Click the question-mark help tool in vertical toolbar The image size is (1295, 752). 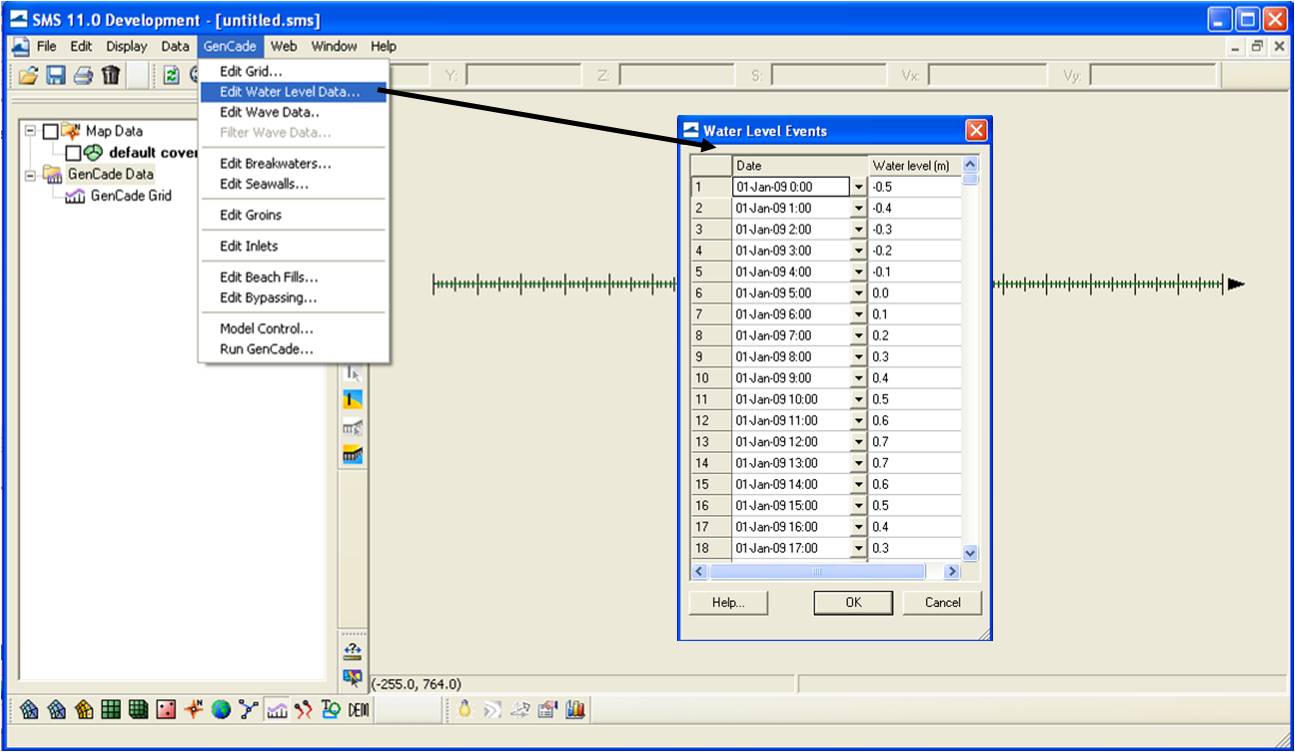[x=352, y=651]
